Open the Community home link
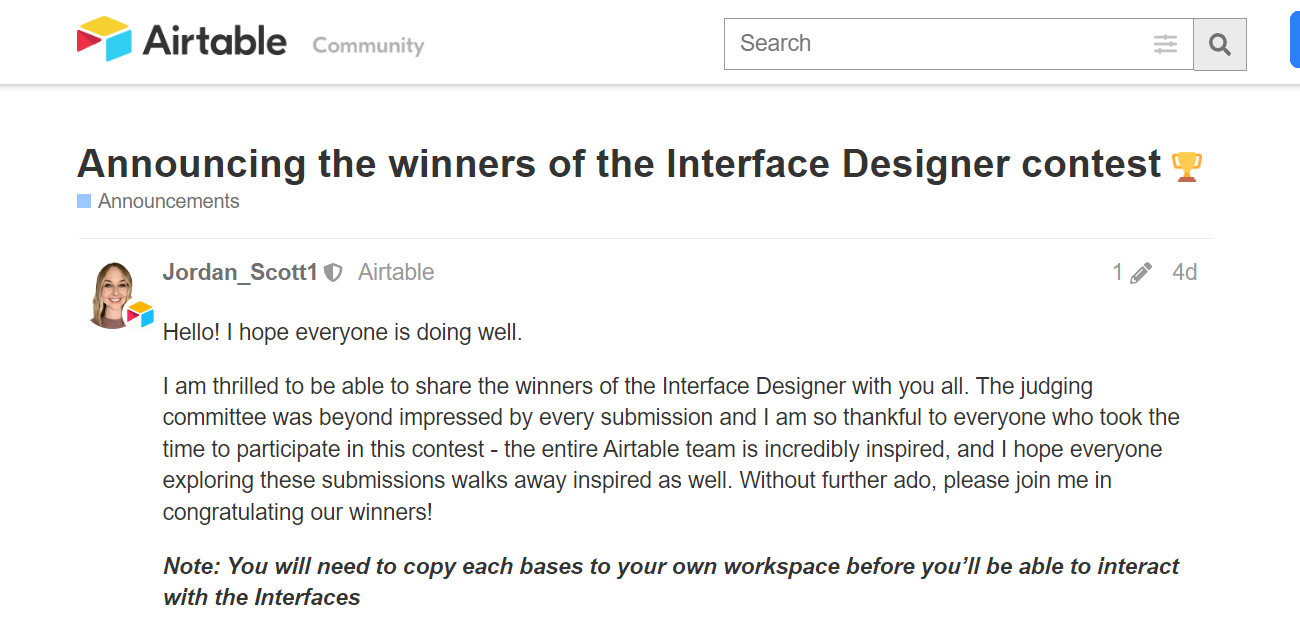 click(x=368, y=46)
